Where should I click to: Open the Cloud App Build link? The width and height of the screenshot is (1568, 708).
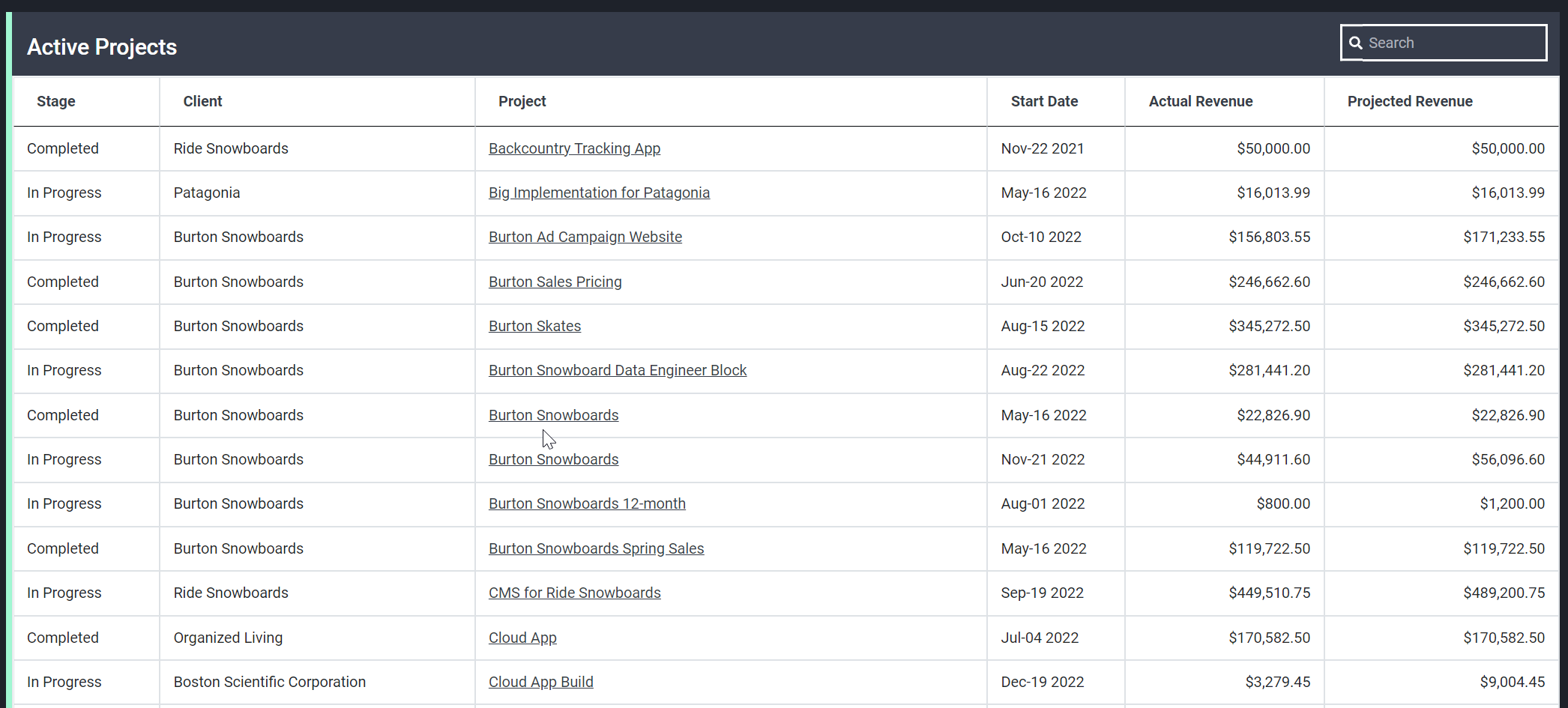540,682
